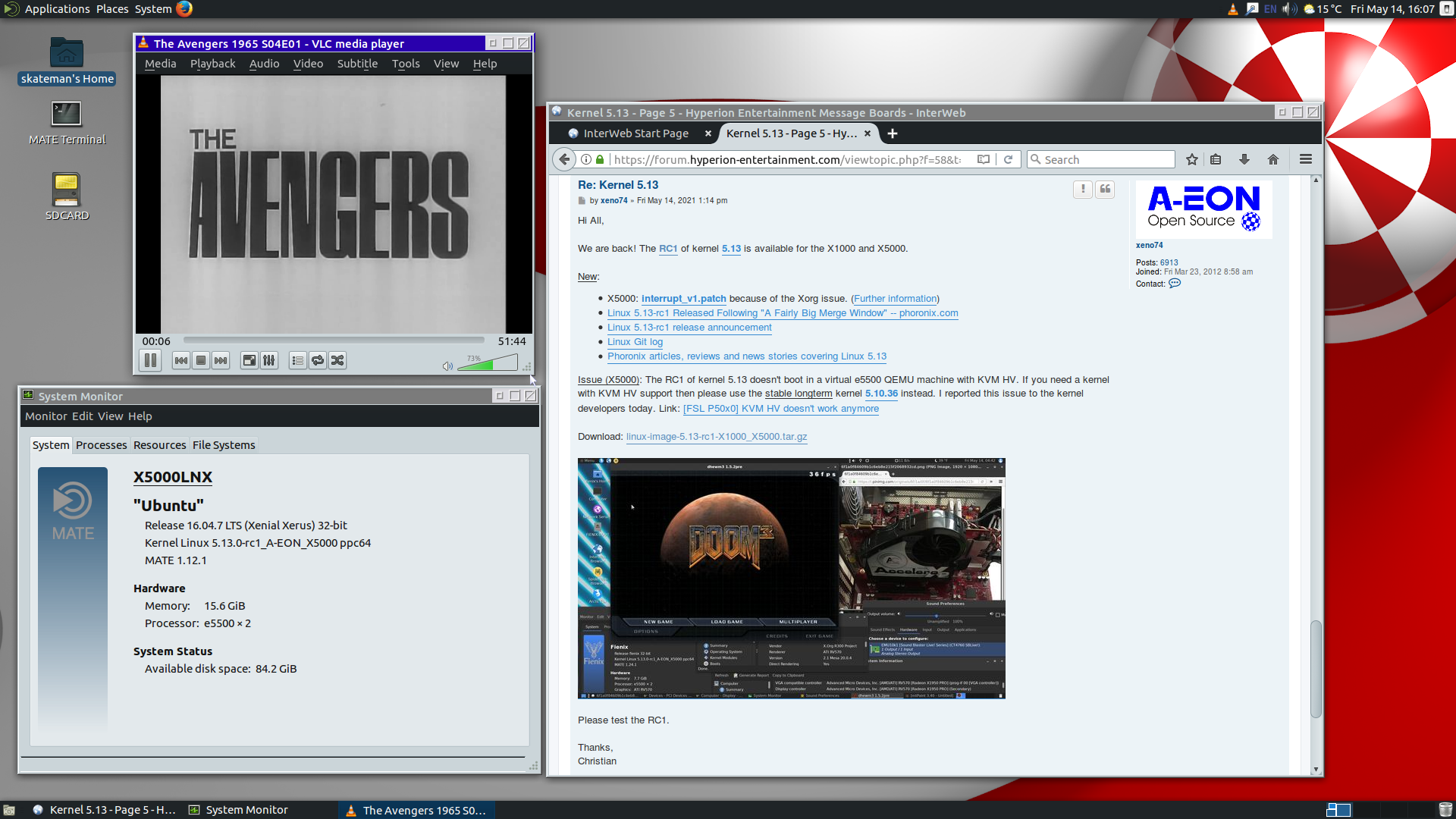The width and height of the screenshot is (1456, 819).
Task: Open Trash icon in bottom panel
Action: pos(1445,810)
